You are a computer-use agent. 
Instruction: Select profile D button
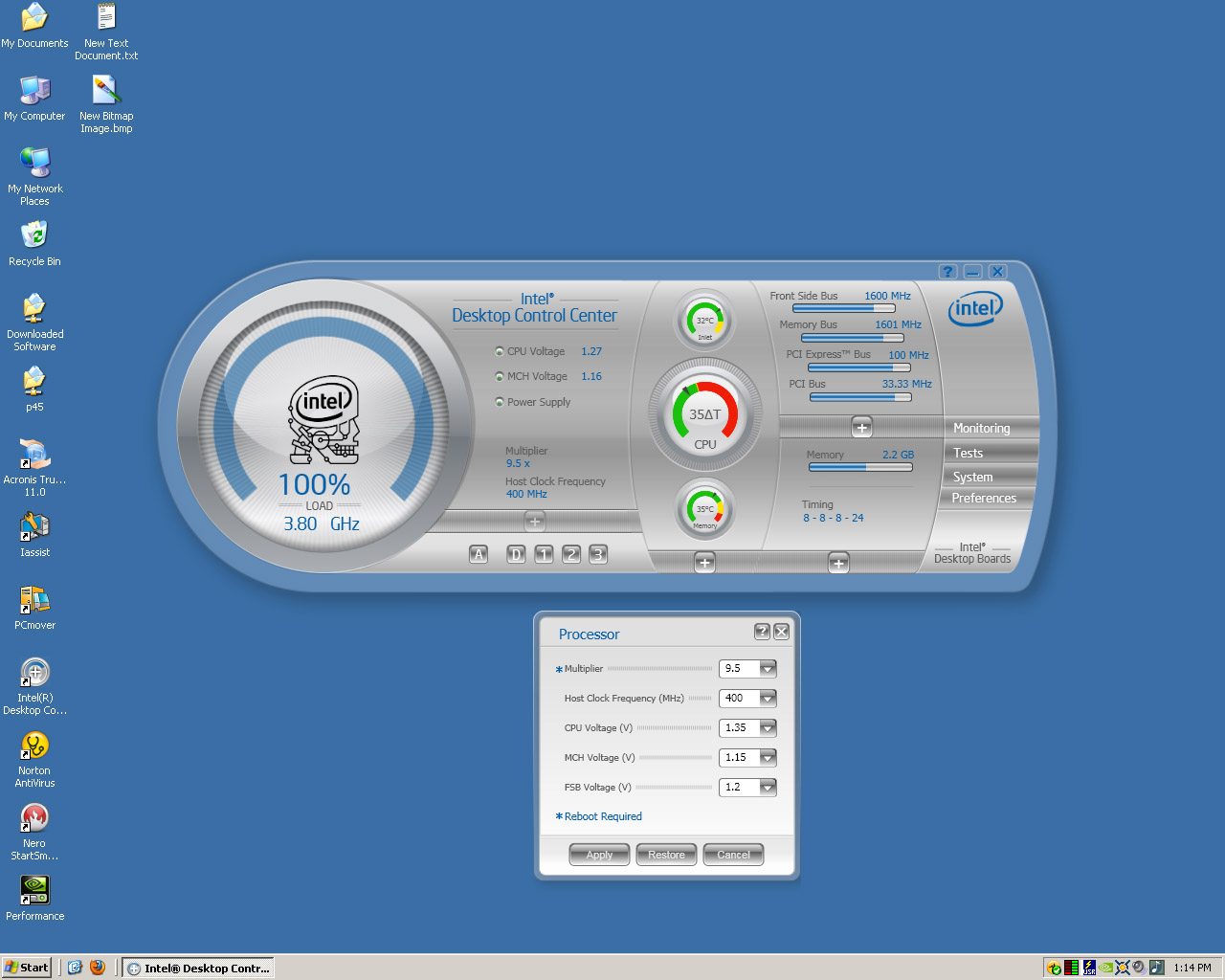pos(516,554)
